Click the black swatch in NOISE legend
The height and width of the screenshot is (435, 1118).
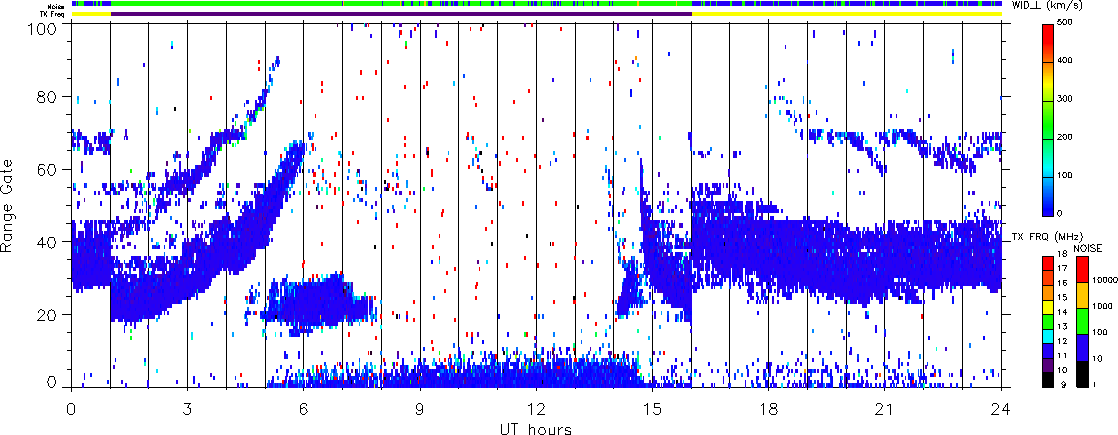coord(1080,374)
